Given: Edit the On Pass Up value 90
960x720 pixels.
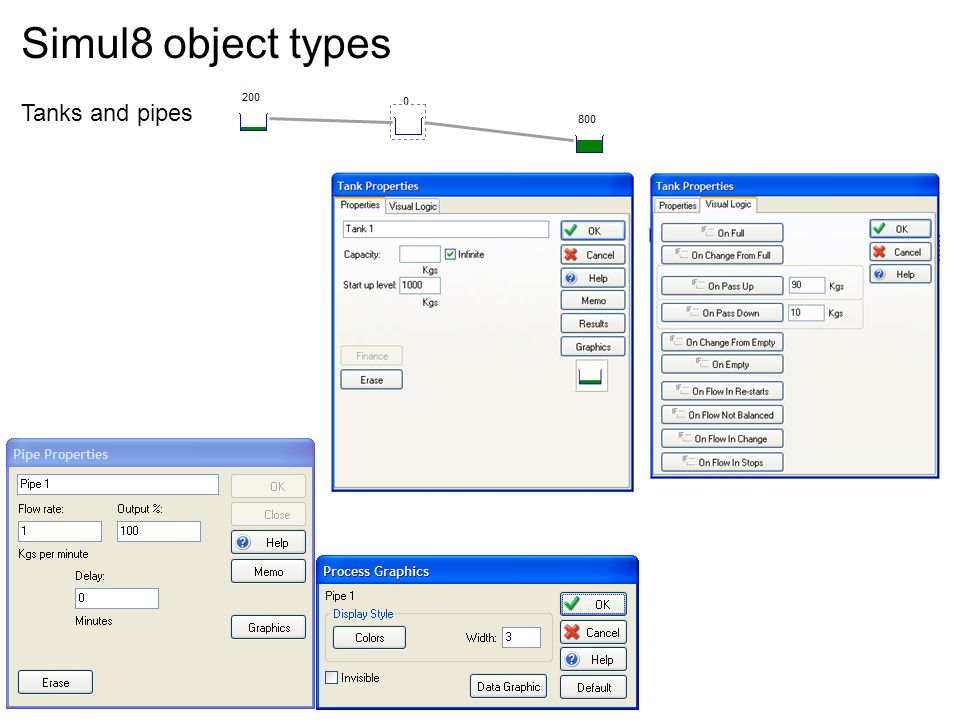Looking at the screenshot, I should [806, 285].
